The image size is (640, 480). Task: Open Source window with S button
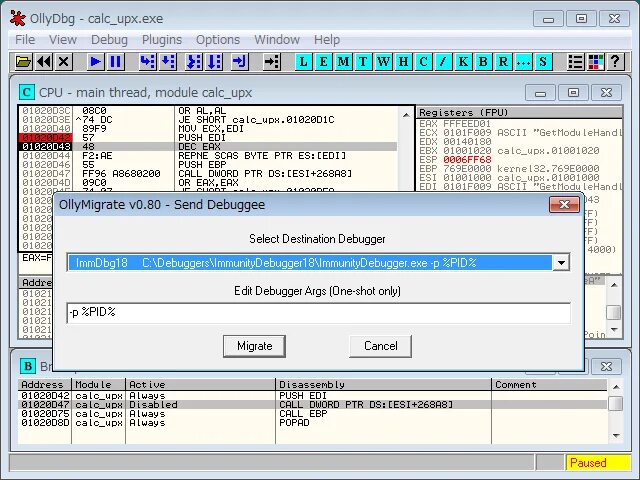click(543, 62)
